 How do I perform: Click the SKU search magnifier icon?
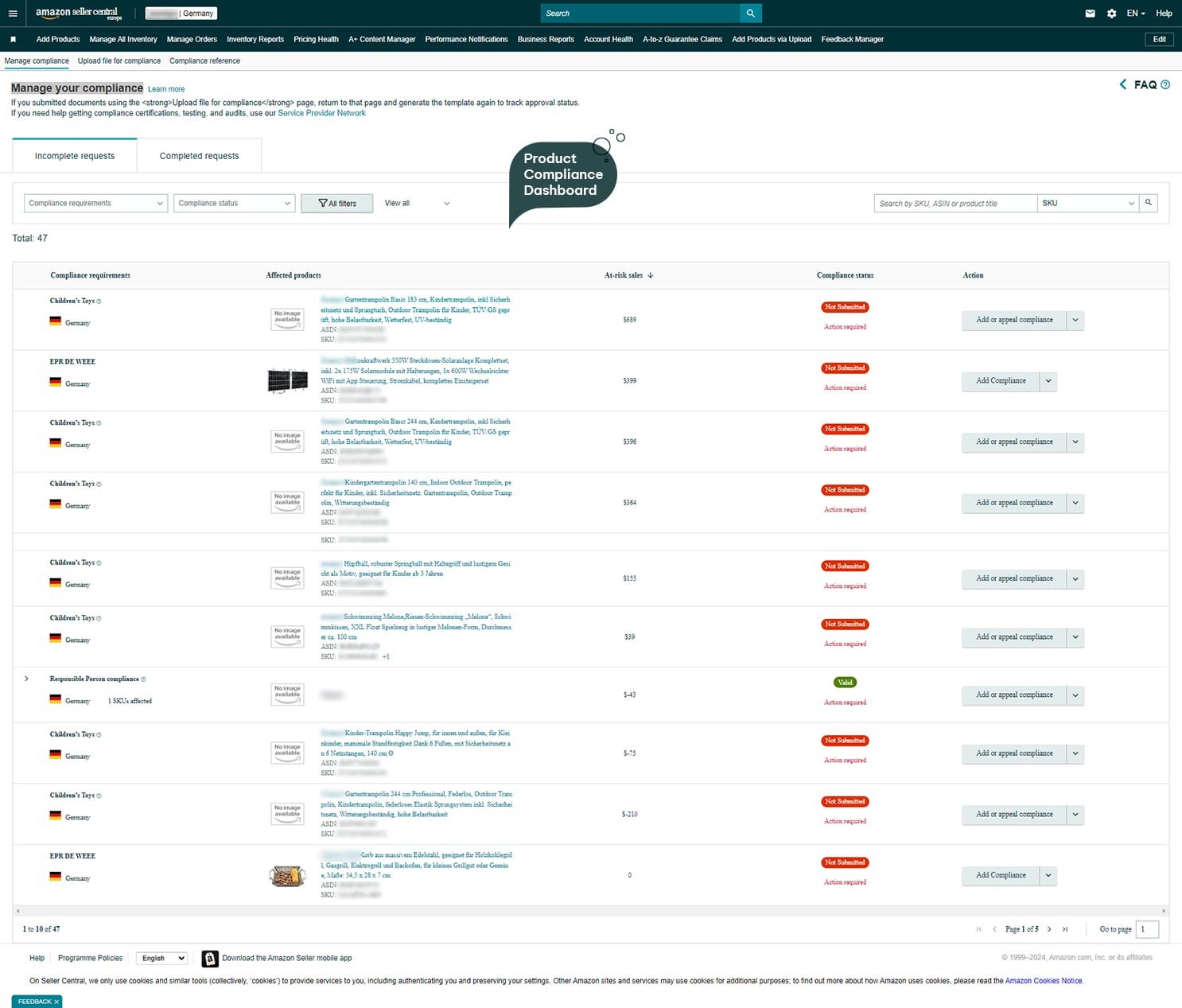1148,203
